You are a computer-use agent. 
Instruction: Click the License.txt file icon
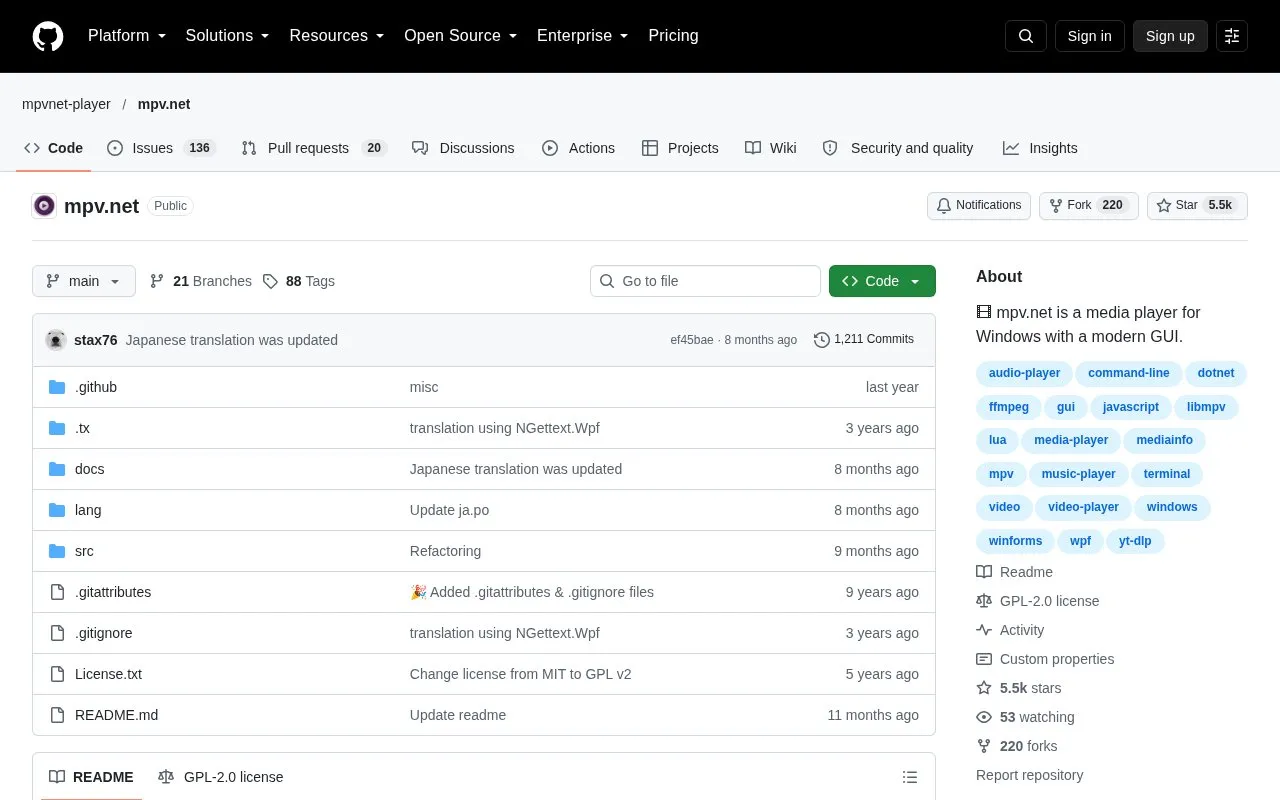click(57, 674)
